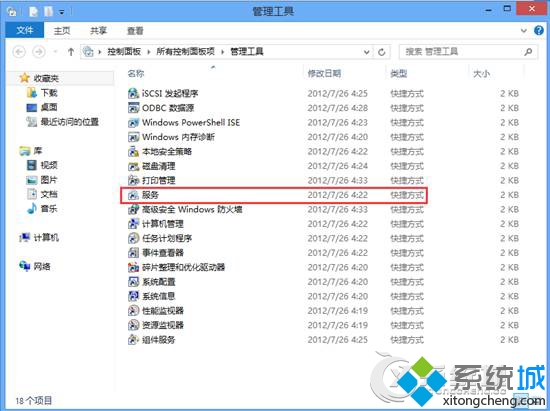Open 下载 in the navigation pane
550x411 pixels.
(49, 93)
